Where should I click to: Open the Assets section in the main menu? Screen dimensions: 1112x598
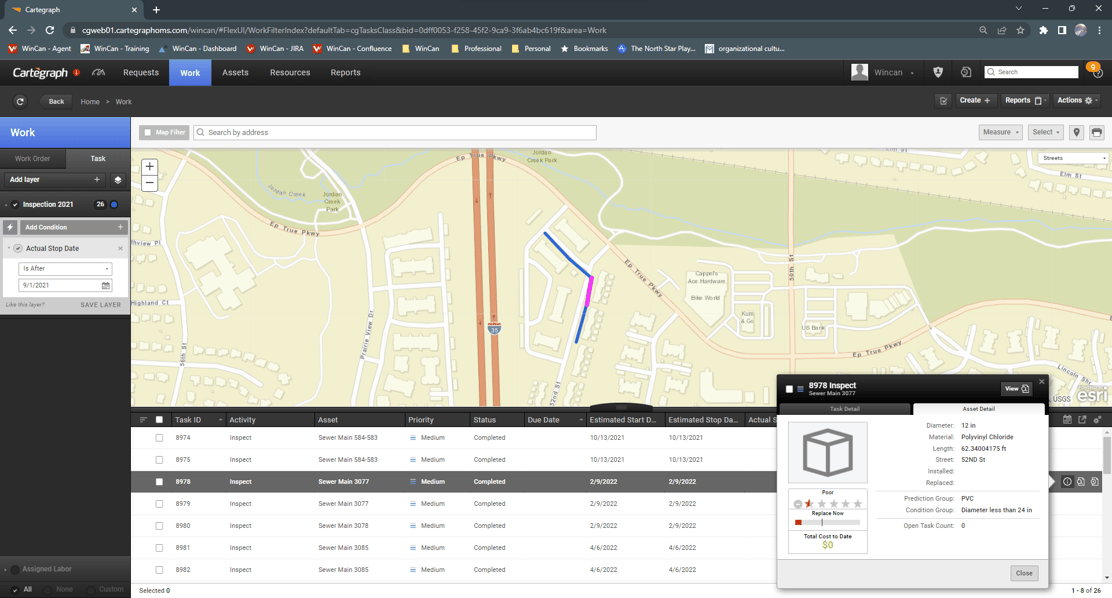click(x=235, y=72)
